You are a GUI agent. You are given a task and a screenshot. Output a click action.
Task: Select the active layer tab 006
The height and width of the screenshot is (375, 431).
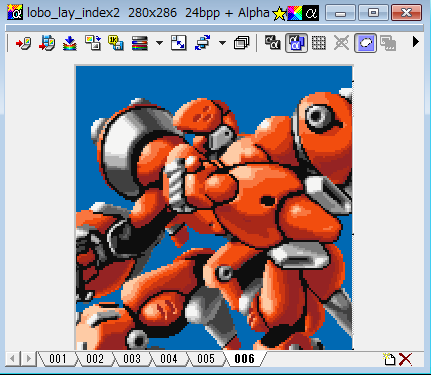(245, 359)
